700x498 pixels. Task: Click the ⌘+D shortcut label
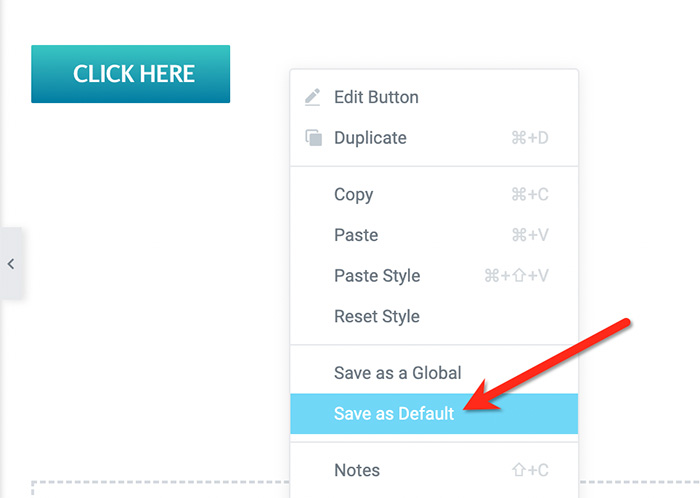pyautogui.click(x=530, y=138)
